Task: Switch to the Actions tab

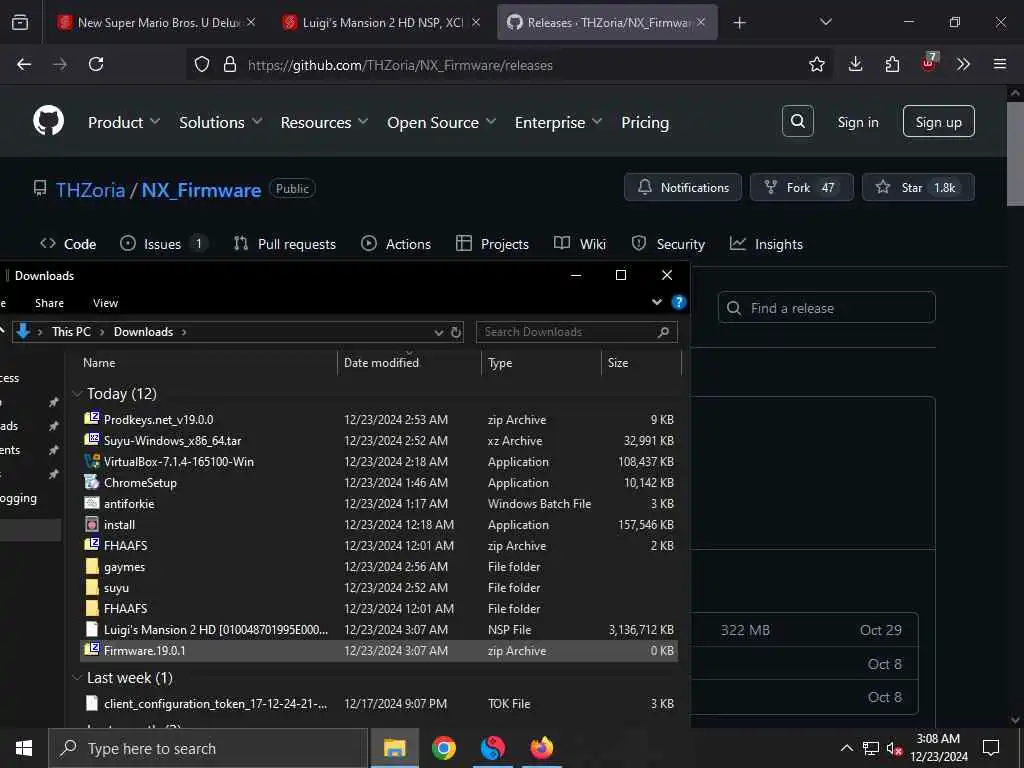Action: (x=396, y=244)
